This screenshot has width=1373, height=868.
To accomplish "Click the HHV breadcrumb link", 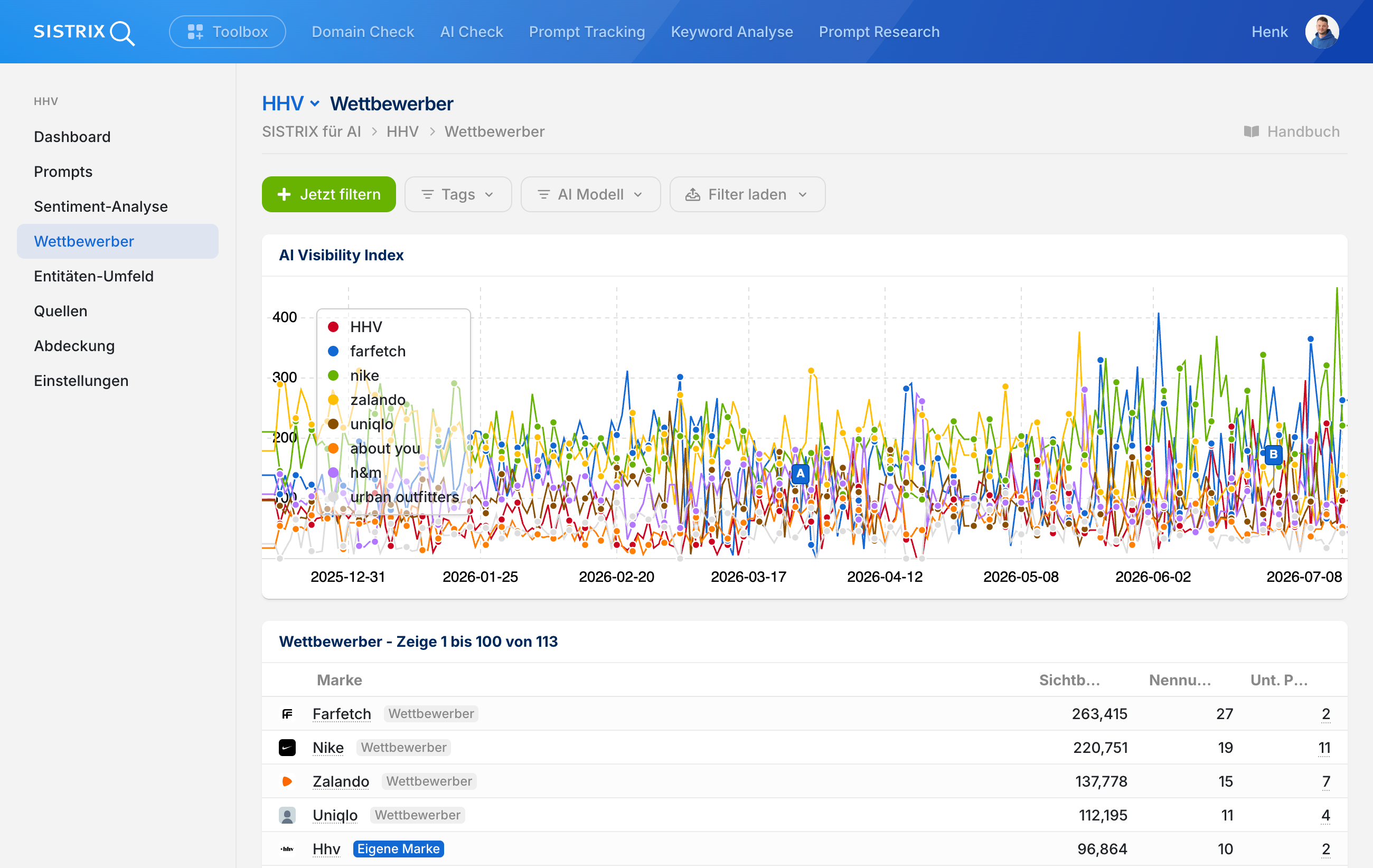I will coord(402,131).
